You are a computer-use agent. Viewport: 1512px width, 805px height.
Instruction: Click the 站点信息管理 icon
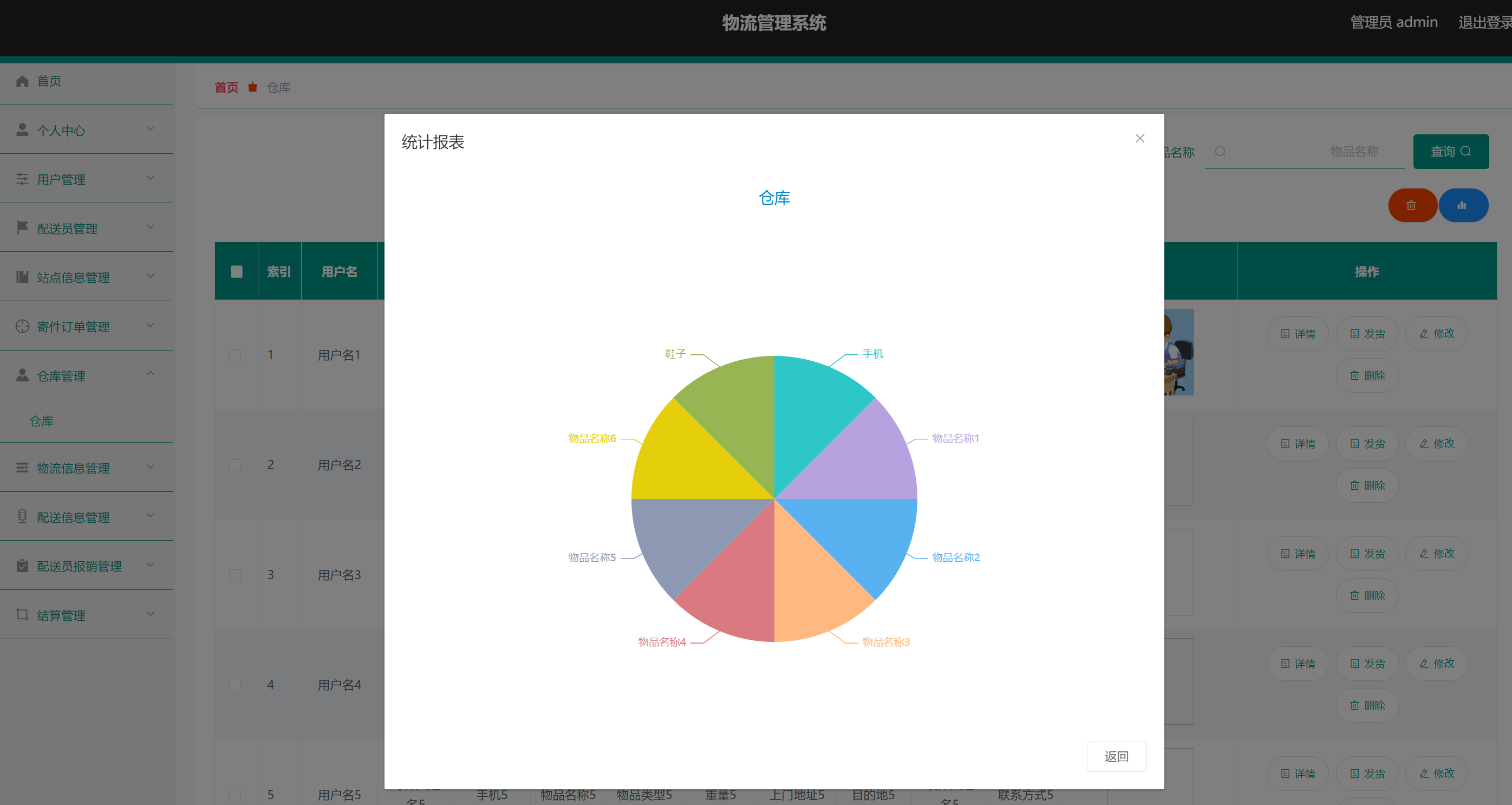pyautogui.click(x=22, y=277)
